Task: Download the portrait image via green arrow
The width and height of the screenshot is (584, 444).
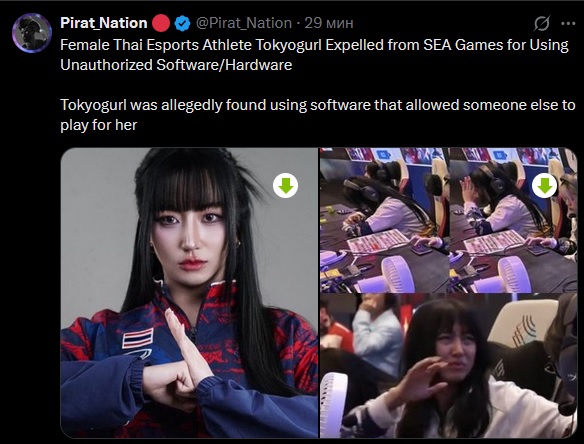Action: pos(285,185)
